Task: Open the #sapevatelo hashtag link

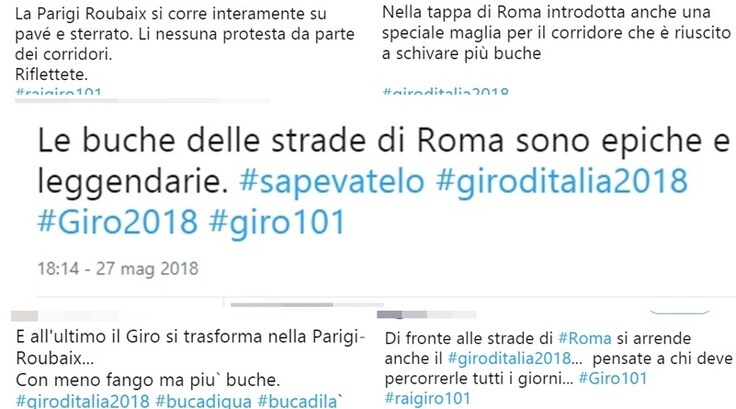Action: click(331, 181)
